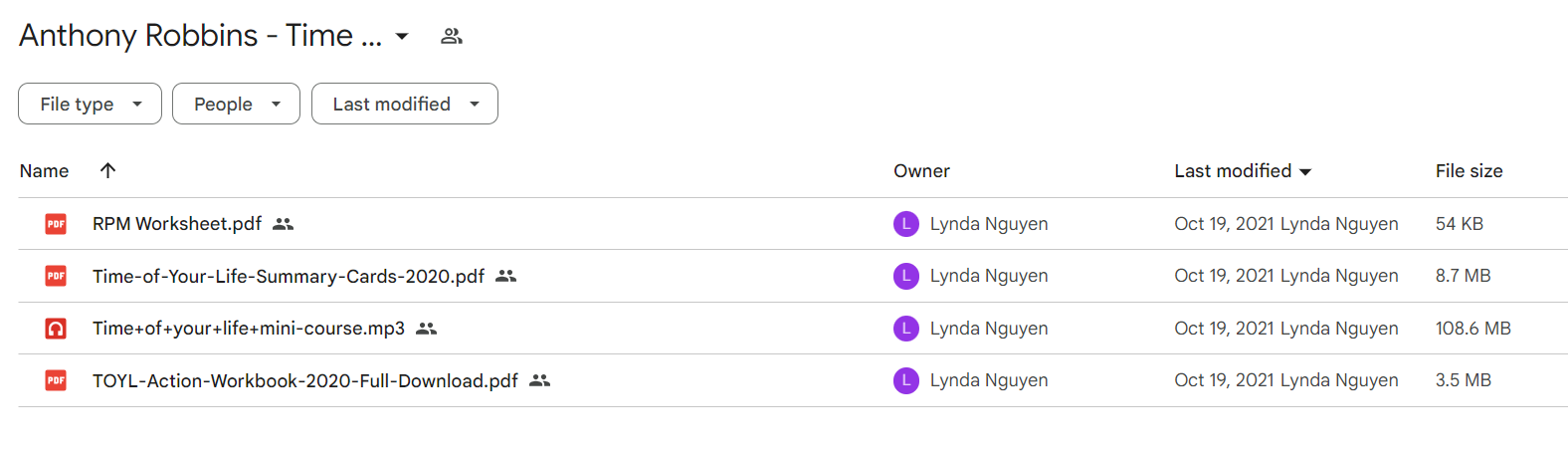This screenshot has height=456, width=1568.
Task: Click the shared icon next to RPM Worksheet.pdf
Action: tap(284, 224)
